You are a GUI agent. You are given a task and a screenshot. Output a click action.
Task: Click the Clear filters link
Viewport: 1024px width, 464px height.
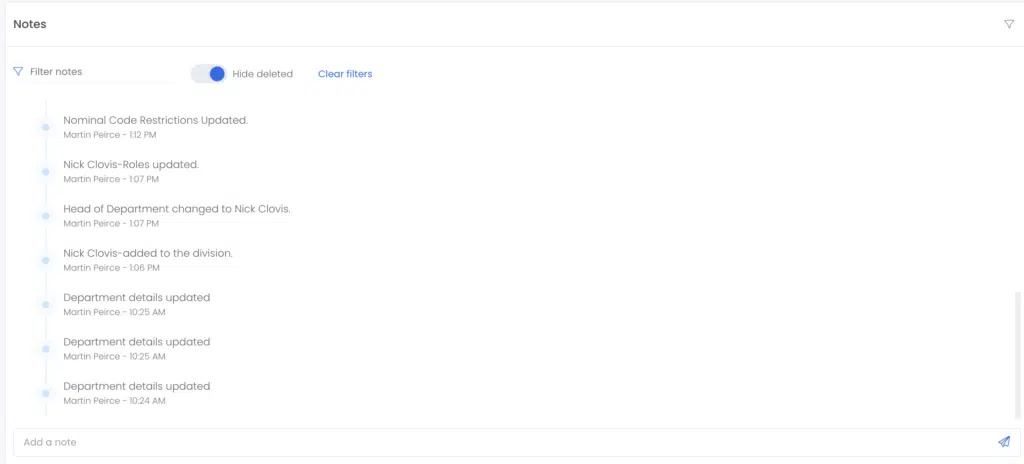[x=345, y=74]
